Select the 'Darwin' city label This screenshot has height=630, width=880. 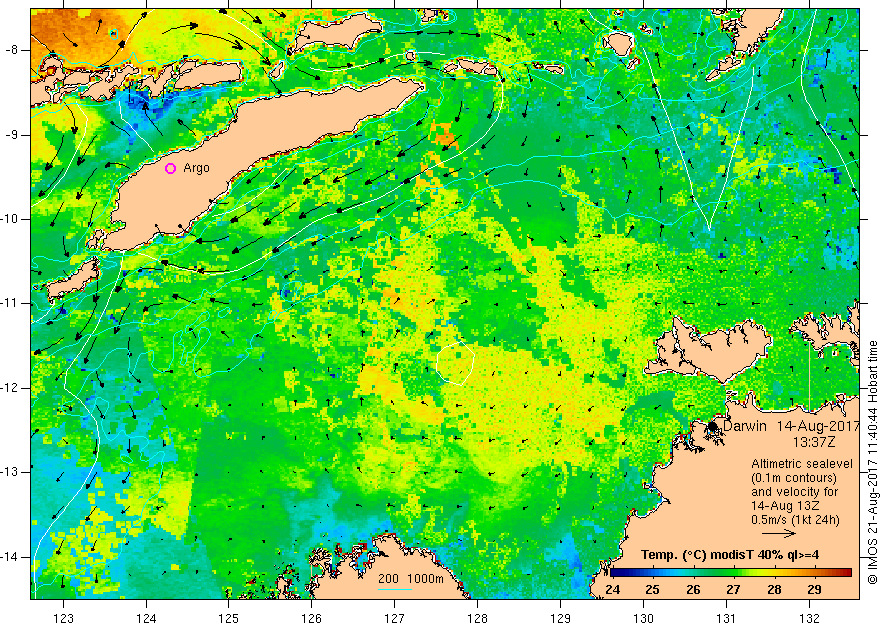tap(745, 426)
